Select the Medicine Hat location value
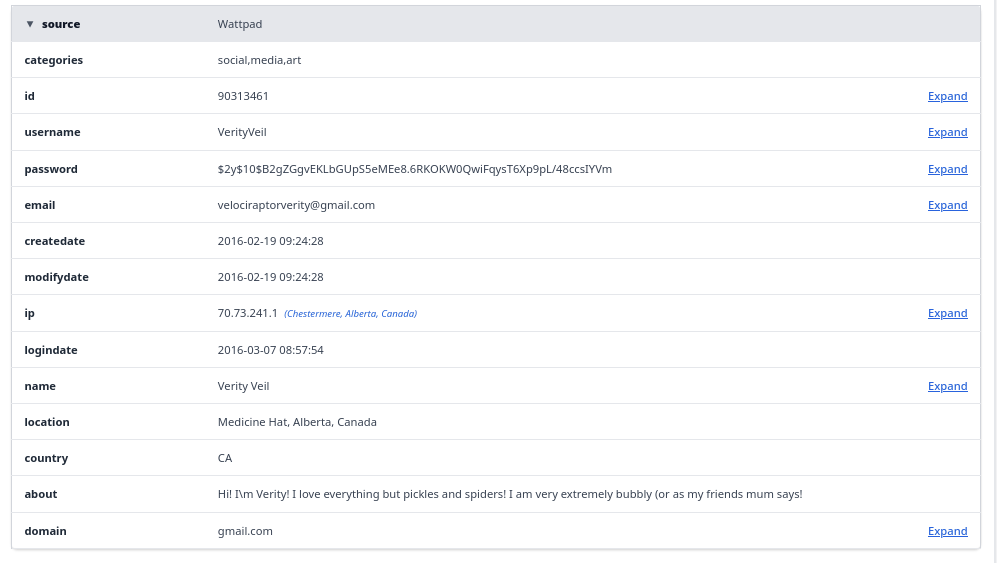The image size is (997, 563). [x=297, y=423]
